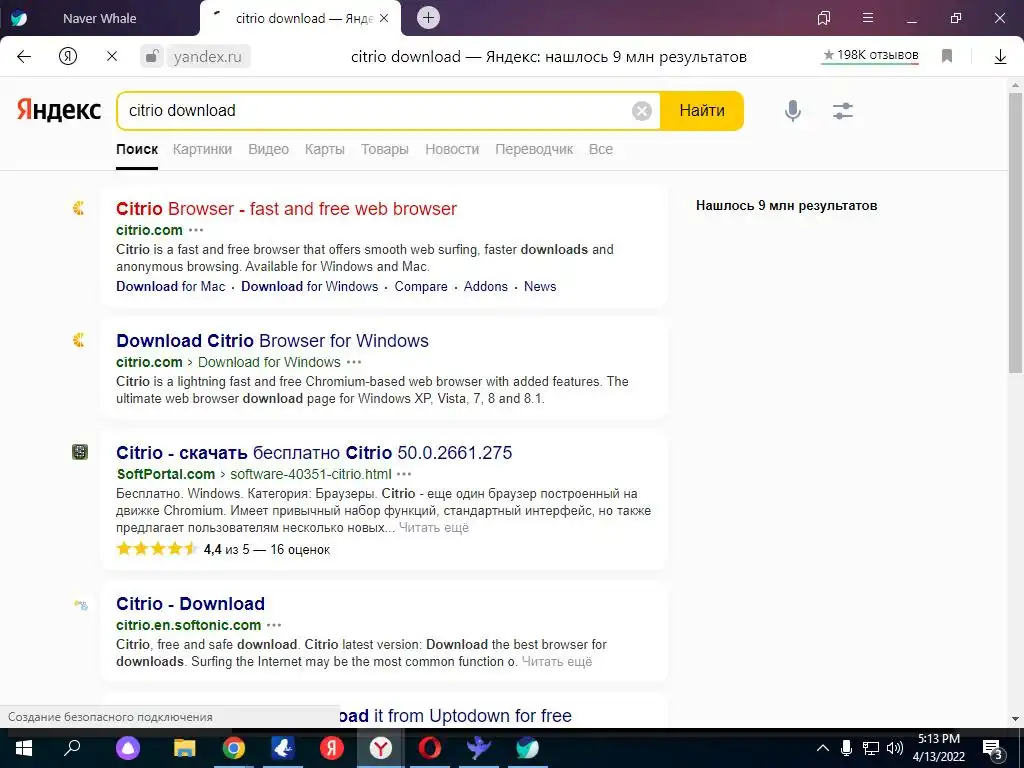Follow the Download for Windows sitelink
Image resolution: width=1024 pixels, height=768 pixels.
[310, 286]
